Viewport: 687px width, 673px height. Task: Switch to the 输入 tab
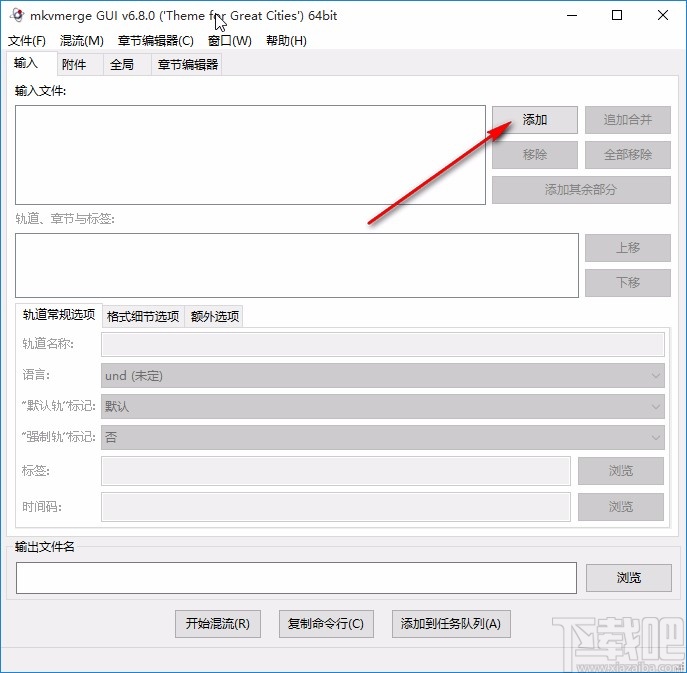pos(32,64)
